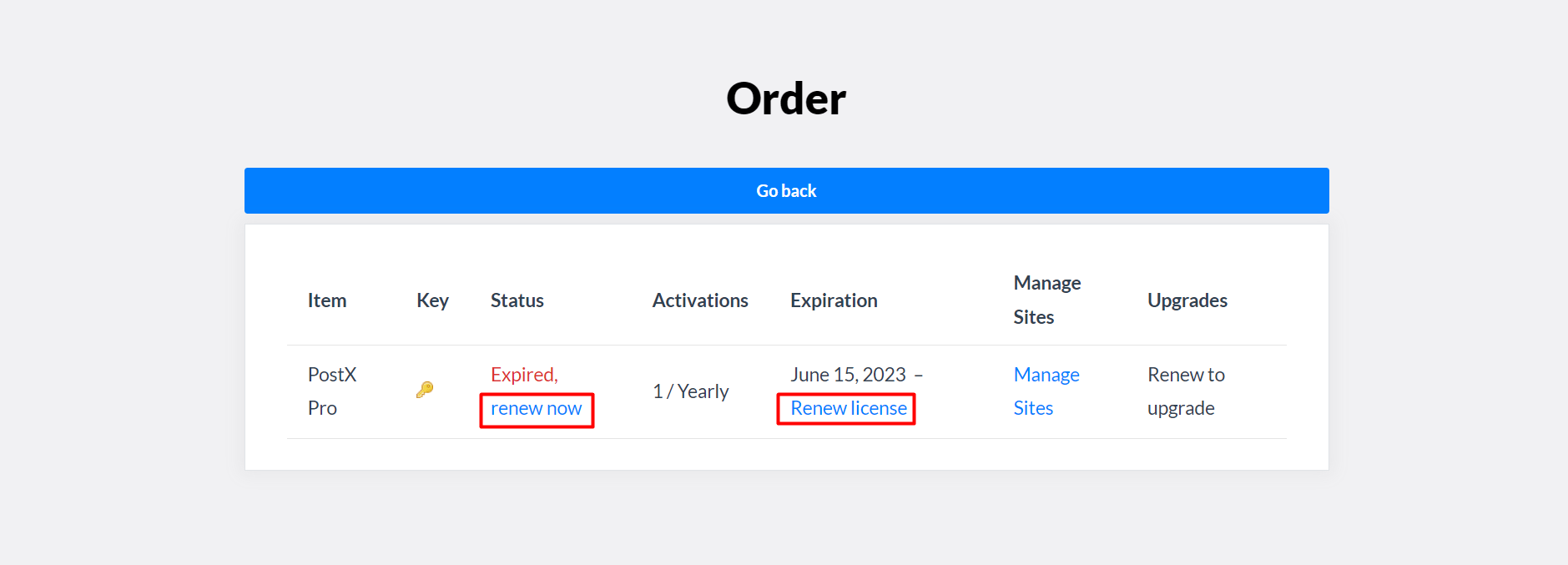Click the renew now link

(x=536, y=409)
